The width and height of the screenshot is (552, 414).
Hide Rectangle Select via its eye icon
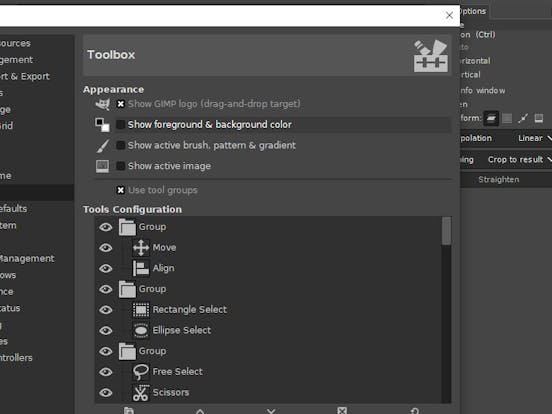coord(106,310)
